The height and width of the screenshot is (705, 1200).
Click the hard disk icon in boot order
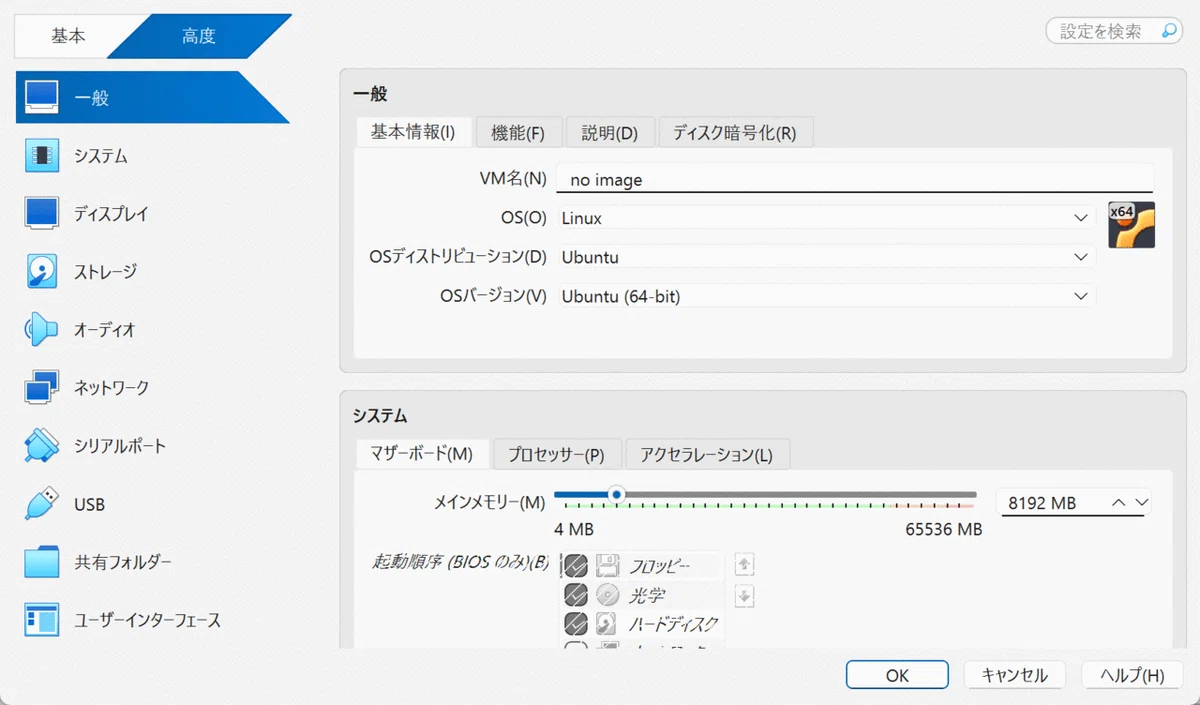[607, 624]
